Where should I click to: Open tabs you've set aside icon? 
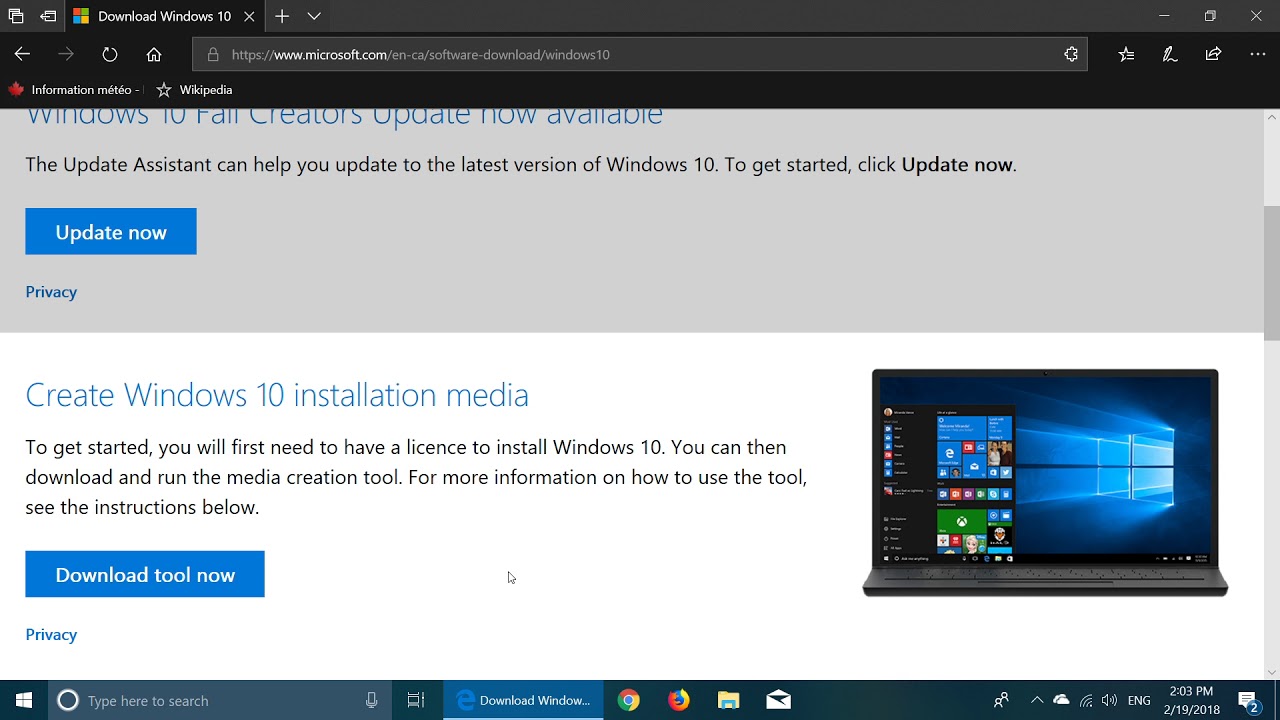[x=16, y=16]
